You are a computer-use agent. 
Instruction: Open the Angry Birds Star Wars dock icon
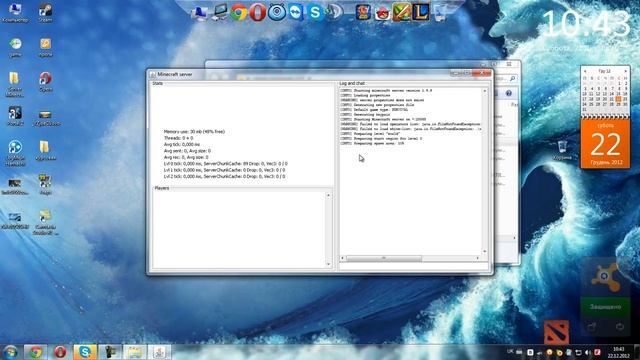pos(363,12)
